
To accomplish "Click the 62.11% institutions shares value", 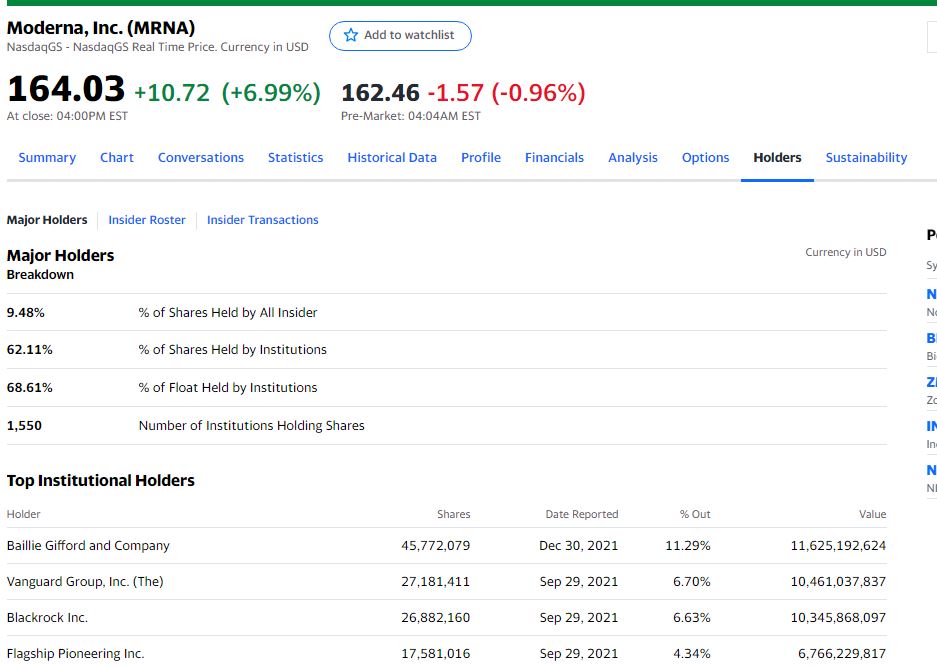I will coord(30,350).
